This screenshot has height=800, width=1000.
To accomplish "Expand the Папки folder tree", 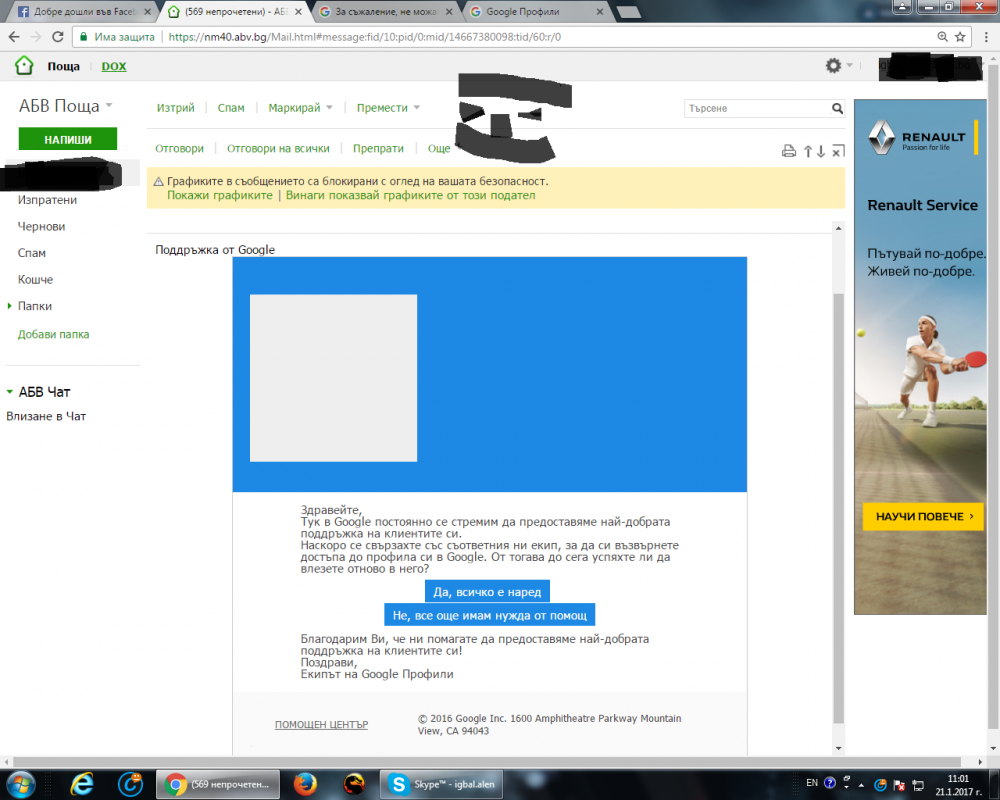I will (x=10, y=306).
